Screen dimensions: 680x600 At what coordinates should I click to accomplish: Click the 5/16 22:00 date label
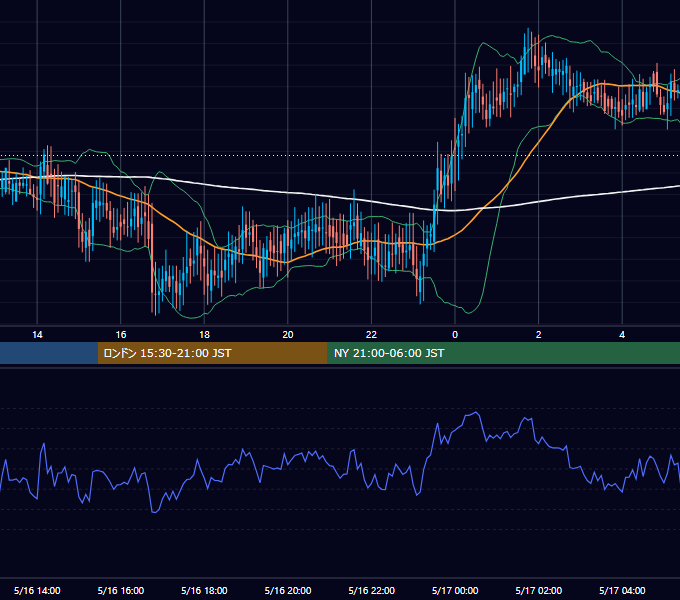pos(372,590)
